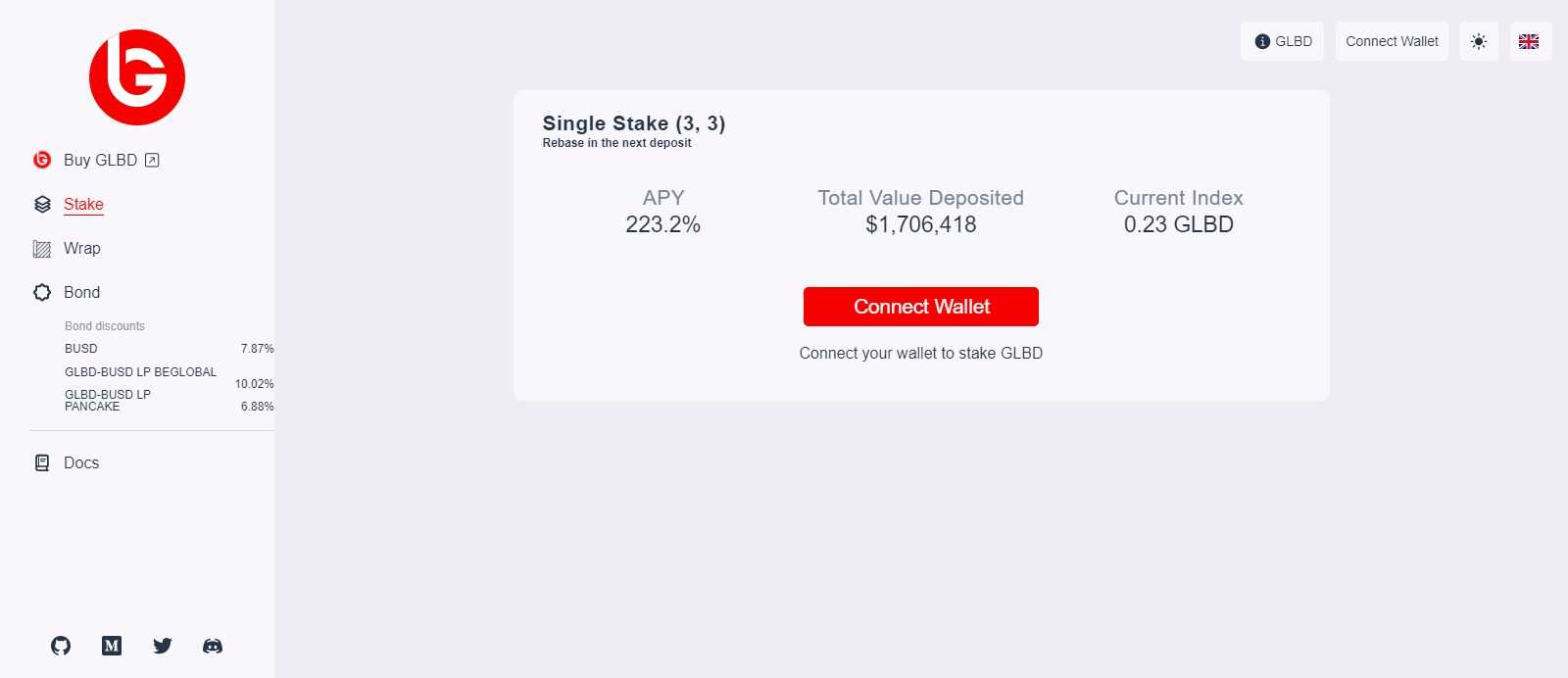Select the BUSD bond discount entry
Screen dimensions: 1568x678
(x=80, y=348)
